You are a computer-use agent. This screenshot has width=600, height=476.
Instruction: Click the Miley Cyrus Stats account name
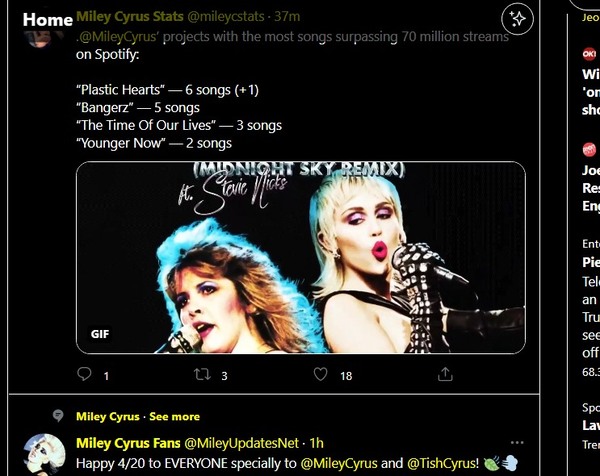tap(130, 16)
